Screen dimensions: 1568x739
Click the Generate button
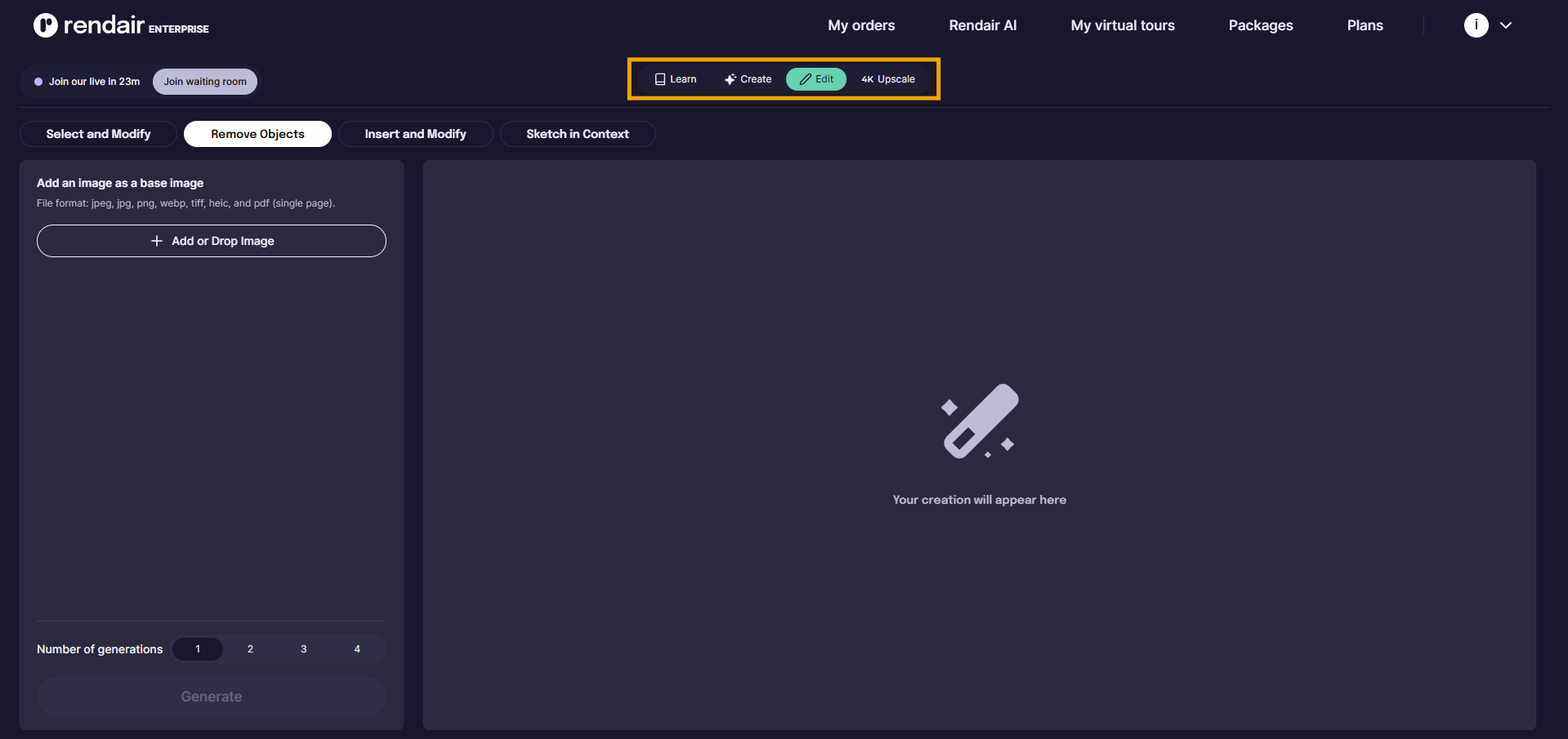tap(211, 697)
